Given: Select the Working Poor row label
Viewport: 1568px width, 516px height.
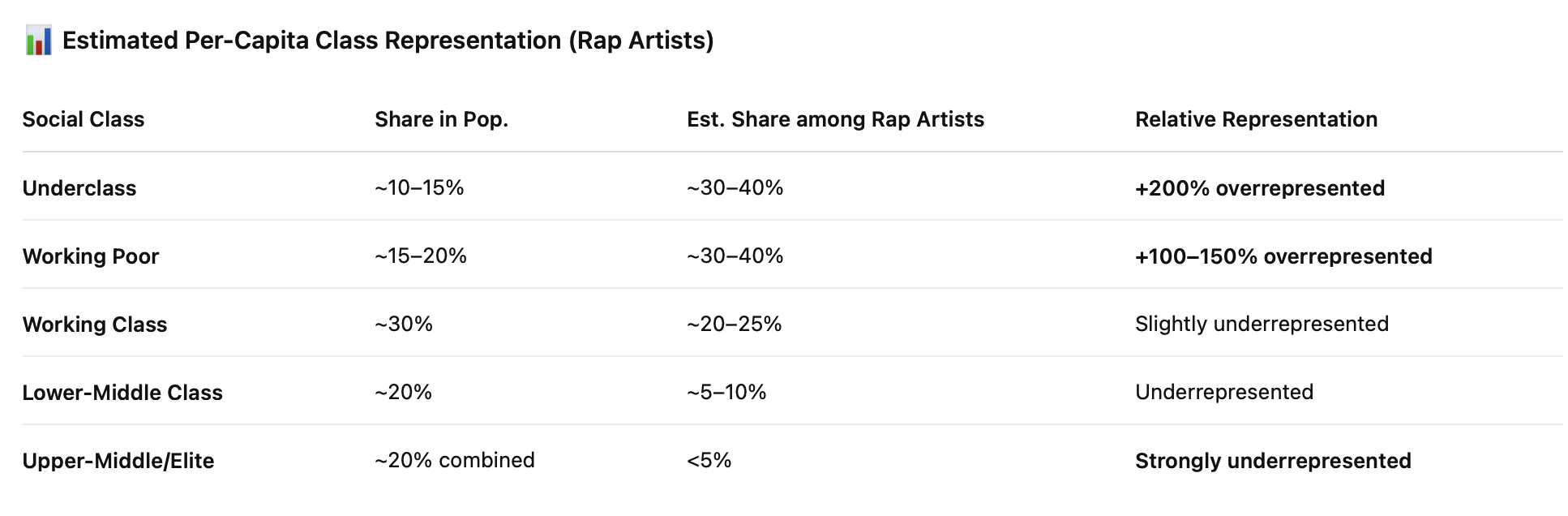Looking at the screenshot, I should 91,256.
